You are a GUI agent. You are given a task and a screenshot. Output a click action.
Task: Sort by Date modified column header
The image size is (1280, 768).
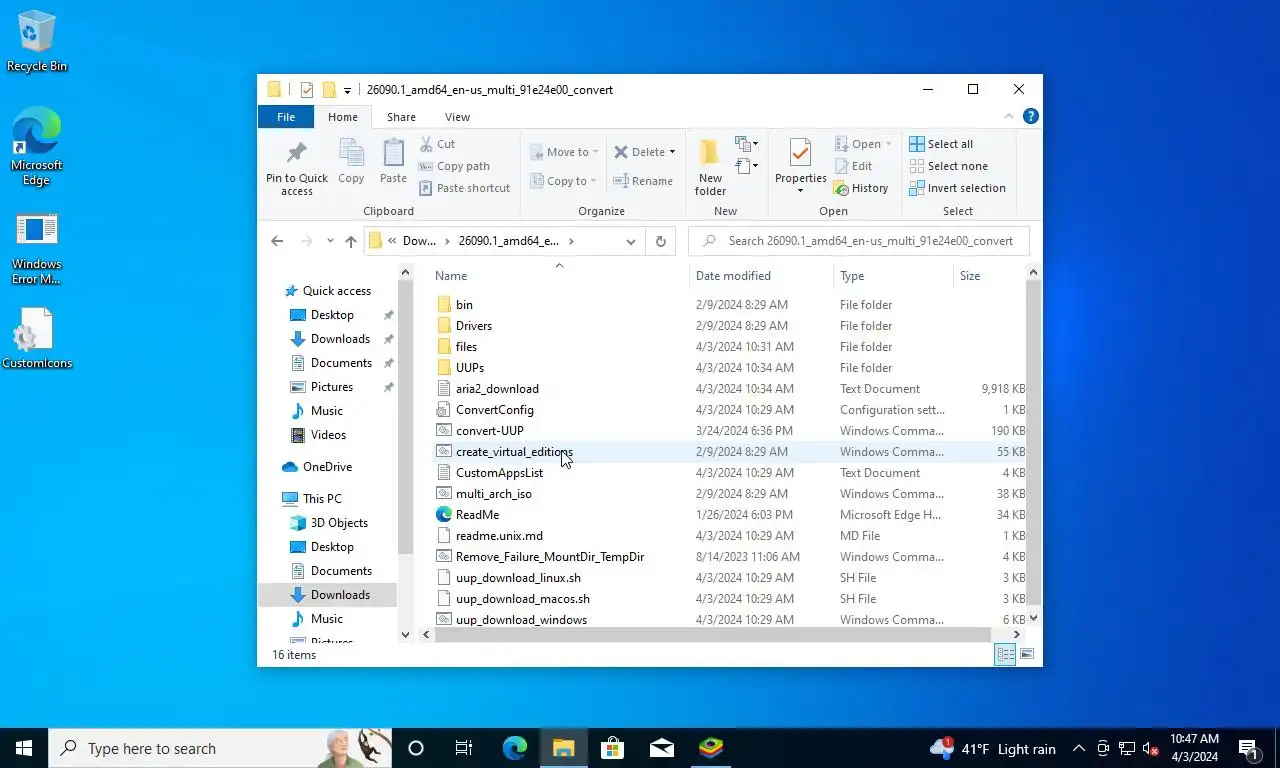pos(761,276)
